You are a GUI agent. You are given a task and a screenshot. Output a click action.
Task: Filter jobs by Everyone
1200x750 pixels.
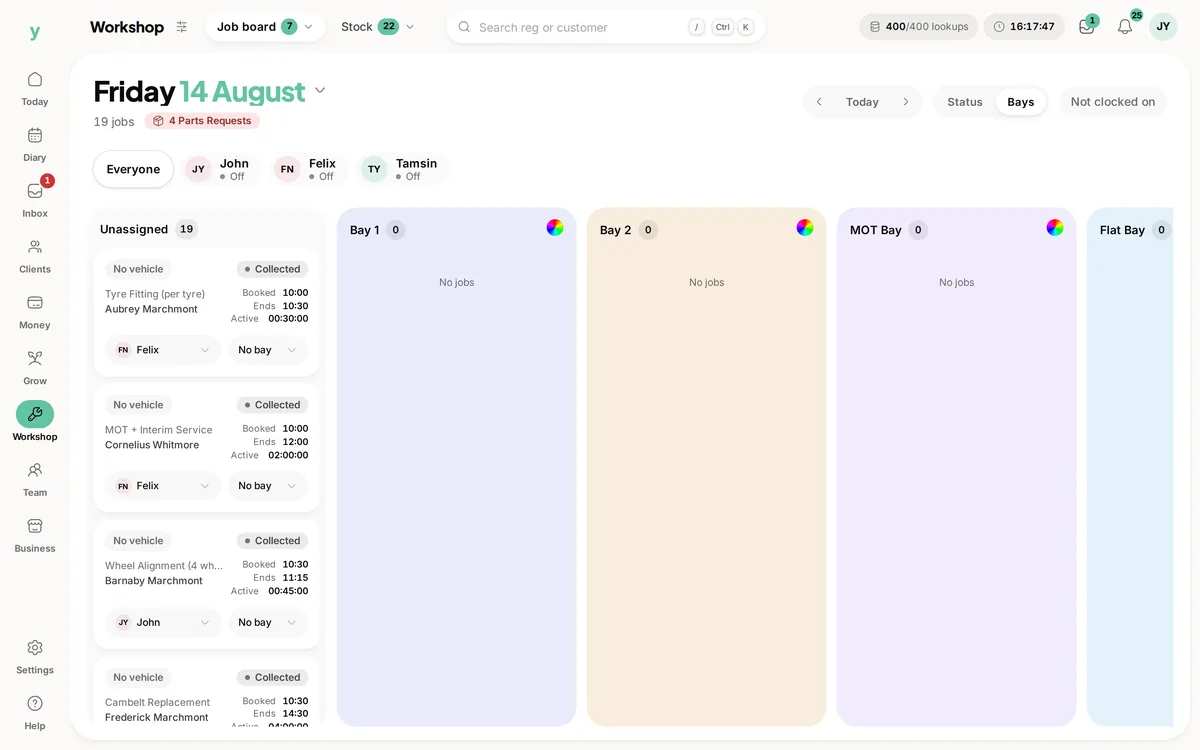tap(133, 169)
